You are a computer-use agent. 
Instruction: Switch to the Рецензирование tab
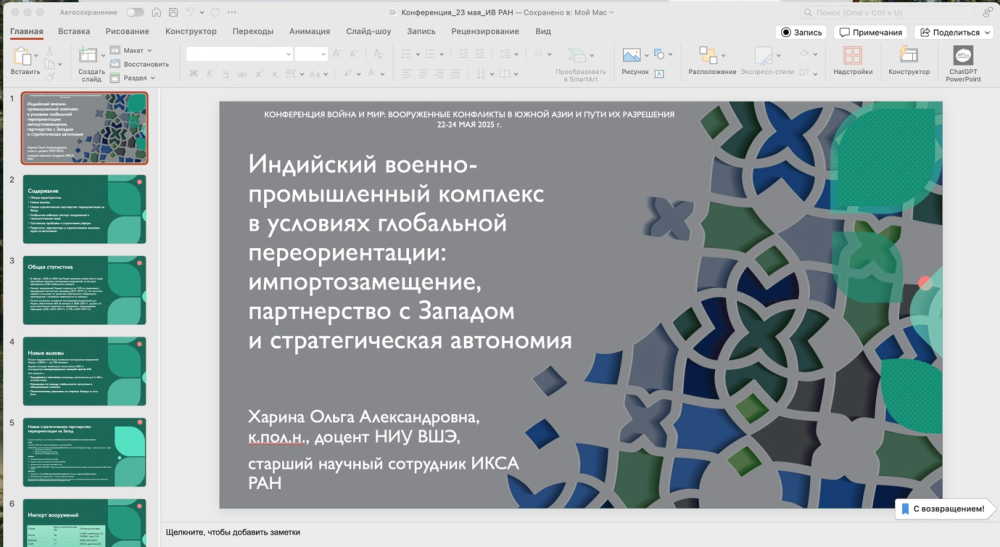[x=485, y=31]
